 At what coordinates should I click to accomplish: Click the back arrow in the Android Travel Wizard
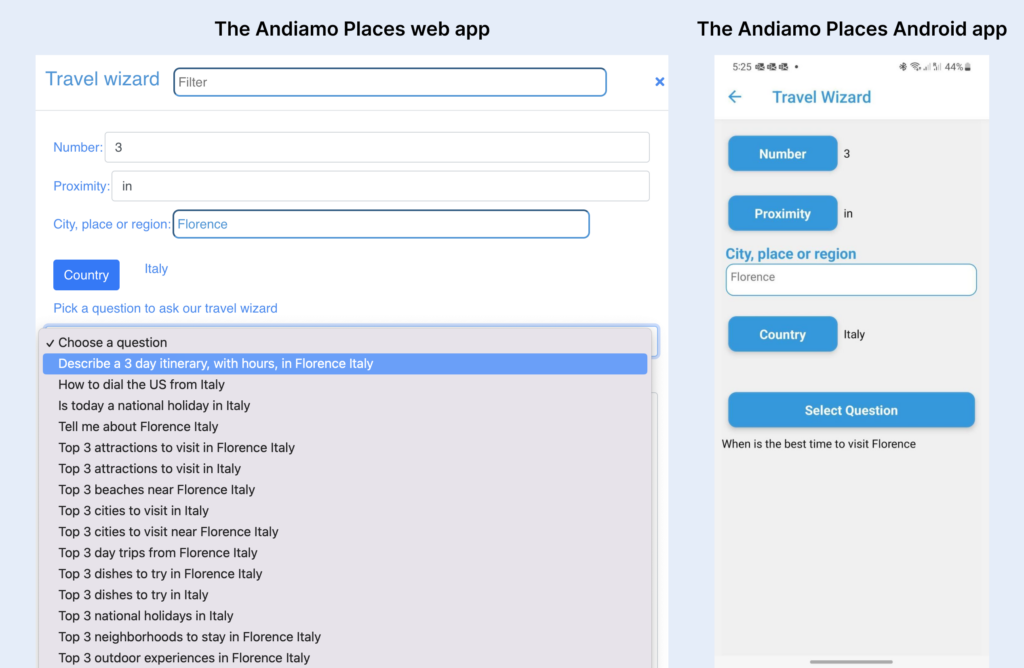pyautogui.click(x=735, y=97)
